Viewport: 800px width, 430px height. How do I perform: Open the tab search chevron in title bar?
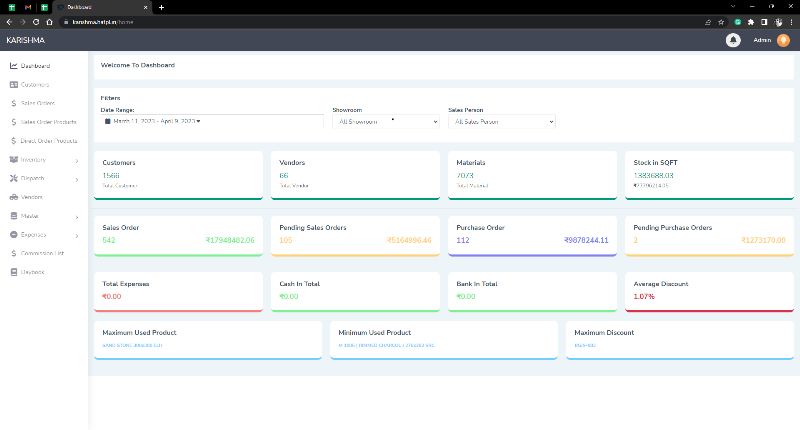[733, 7]
